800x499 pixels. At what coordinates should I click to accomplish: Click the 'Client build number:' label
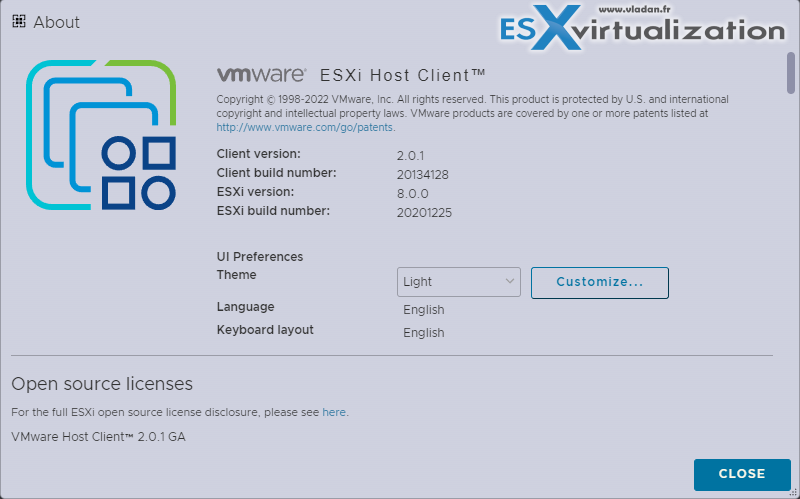(x=277, y=172)
